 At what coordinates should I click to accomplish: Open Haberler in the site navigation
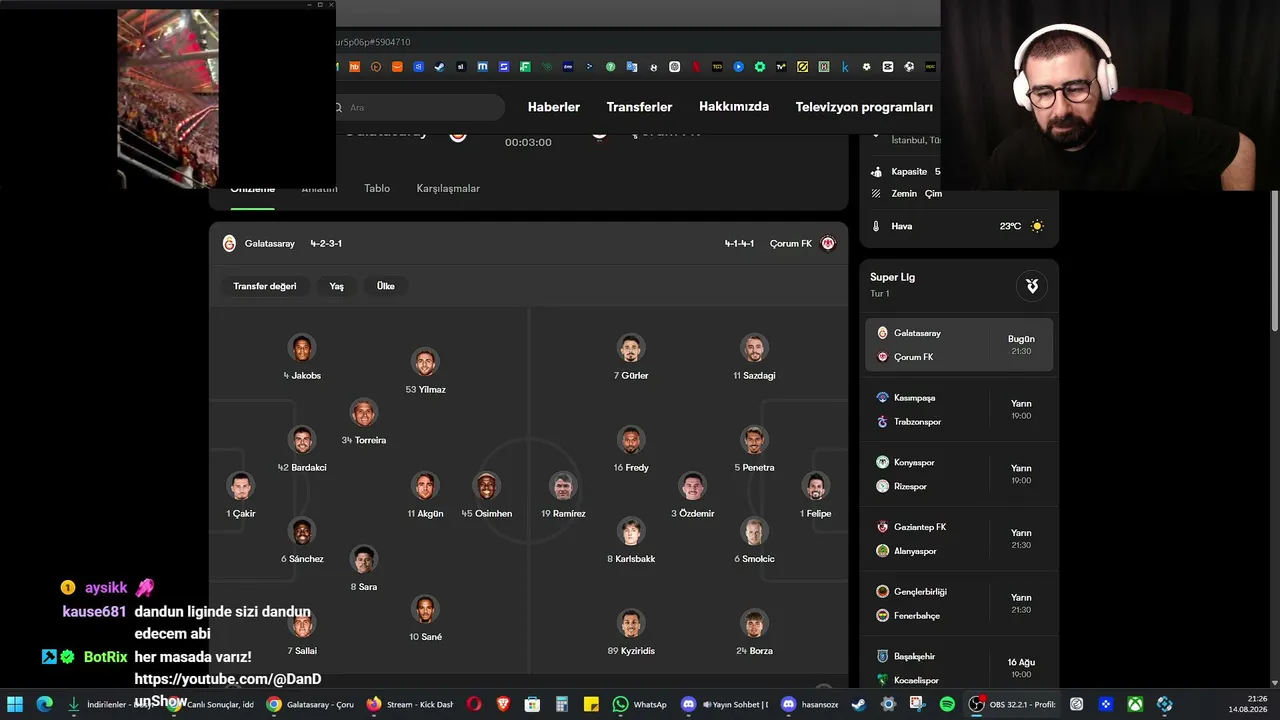554,107
